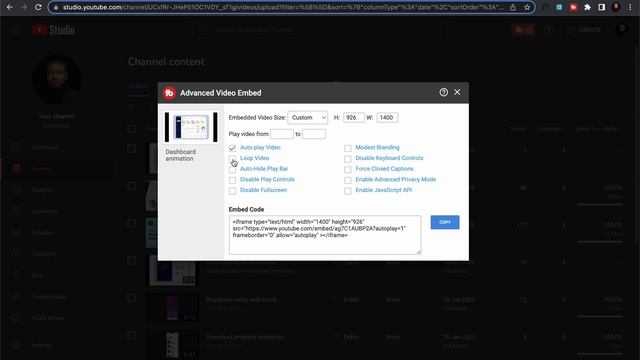Close the Advanced Video Embed dialog

coord(457,92)
